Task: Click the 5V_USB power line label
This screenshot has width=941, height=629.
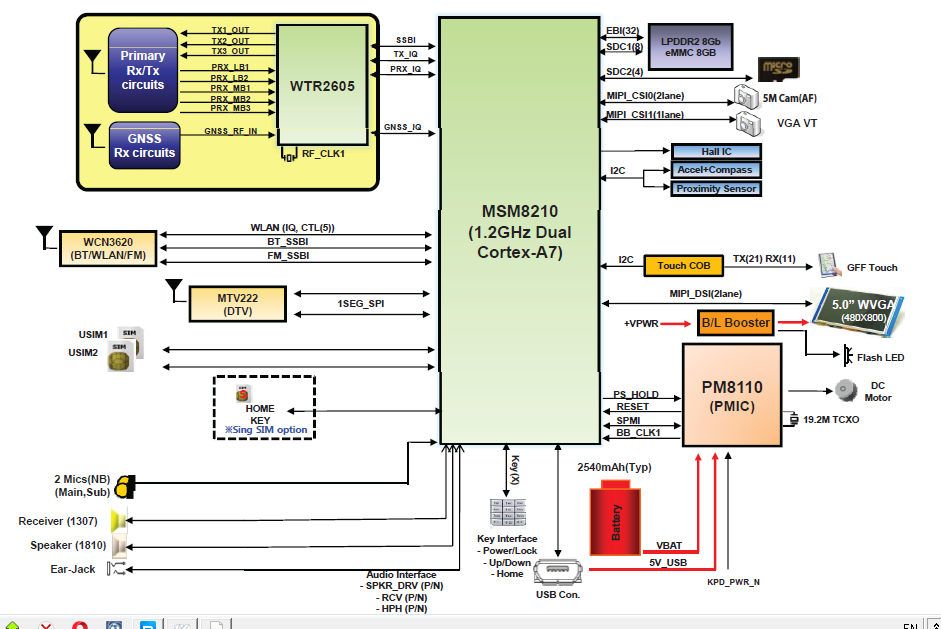Action: pos(668,562)
